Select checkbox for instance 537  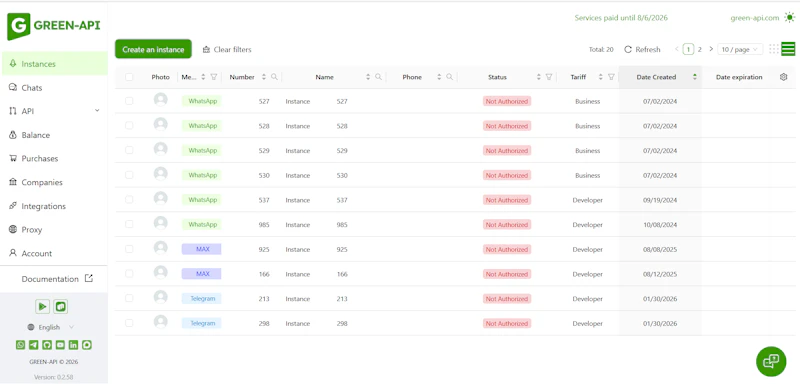129,199
